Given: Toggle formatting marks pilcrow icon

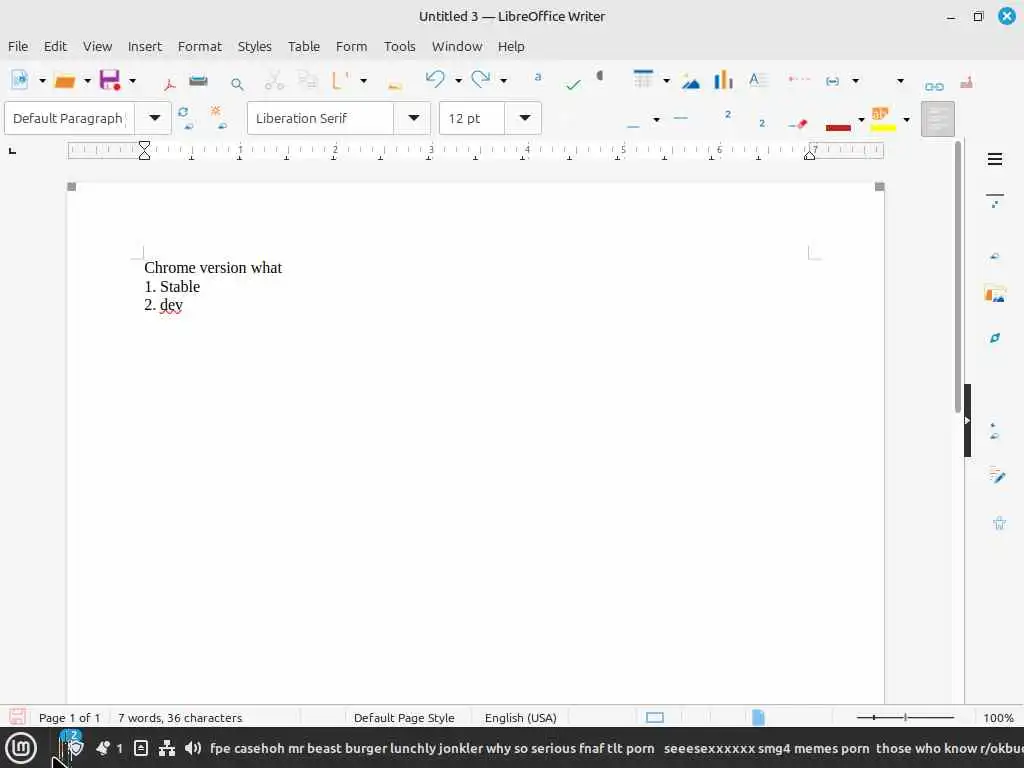Looking at the screenshot, I should coord(600,76).
